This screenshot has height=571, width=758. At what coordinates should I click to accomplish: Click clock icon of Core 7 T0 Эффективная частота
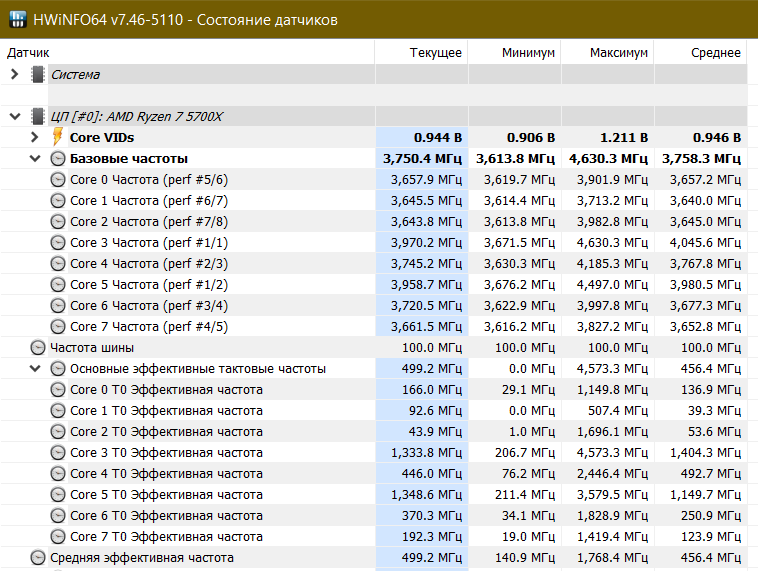click(x=58, y=537)
